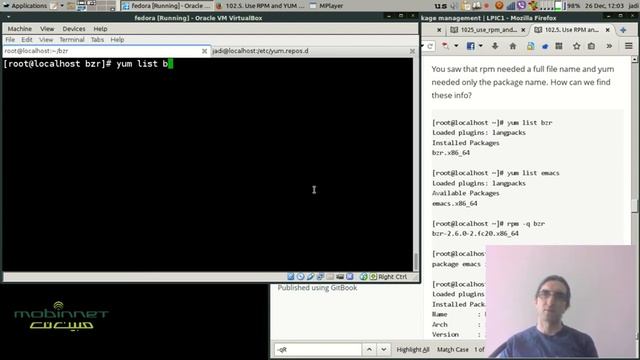The image size is (640, 360).
Task: Click VirtualBox USB status icon
Action: point(310,277)
